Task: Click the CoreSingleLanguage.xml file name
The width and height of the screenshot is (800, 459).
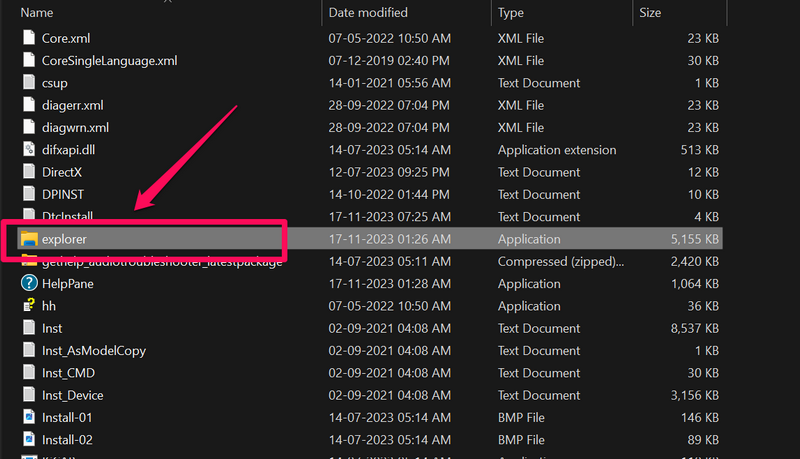Action: [110, 61]
